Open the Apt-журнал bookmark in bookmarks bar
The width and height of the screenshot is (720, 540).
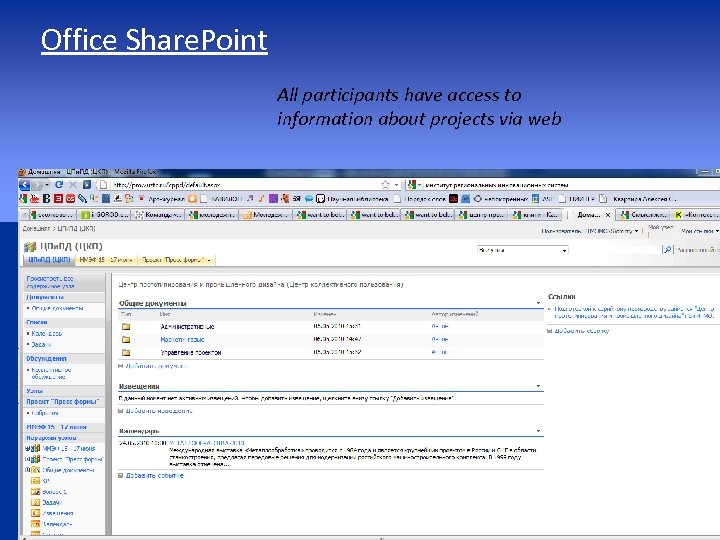(x=163, y=199)
